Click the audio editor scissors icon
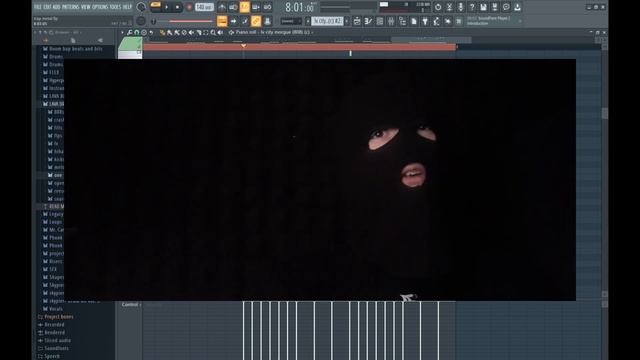Image resolution: width=640 pixels, height=360 pixels. coord(449,7)
